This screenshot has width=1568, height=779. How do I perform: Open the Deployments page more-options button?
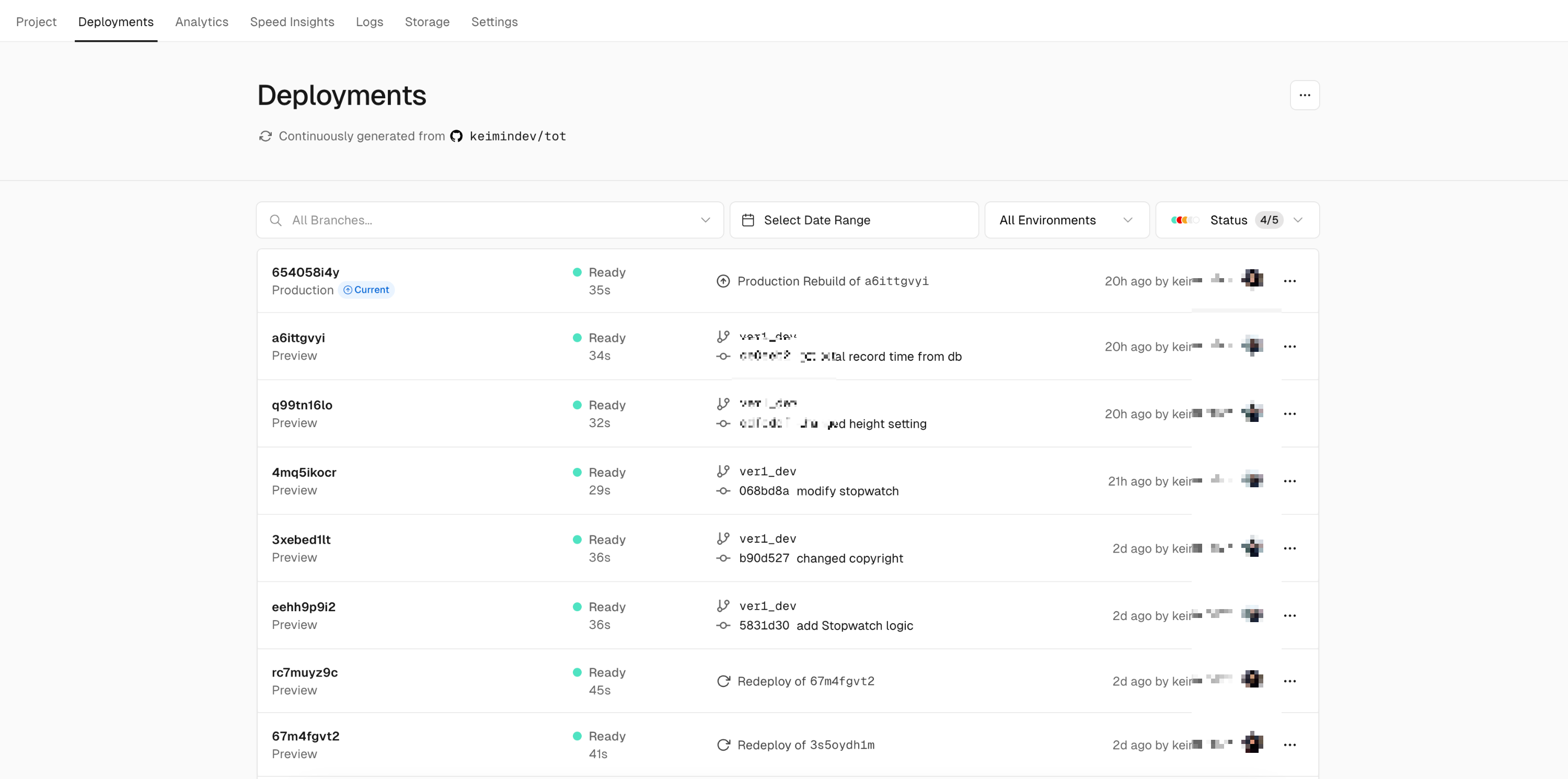click(1305, 95)
